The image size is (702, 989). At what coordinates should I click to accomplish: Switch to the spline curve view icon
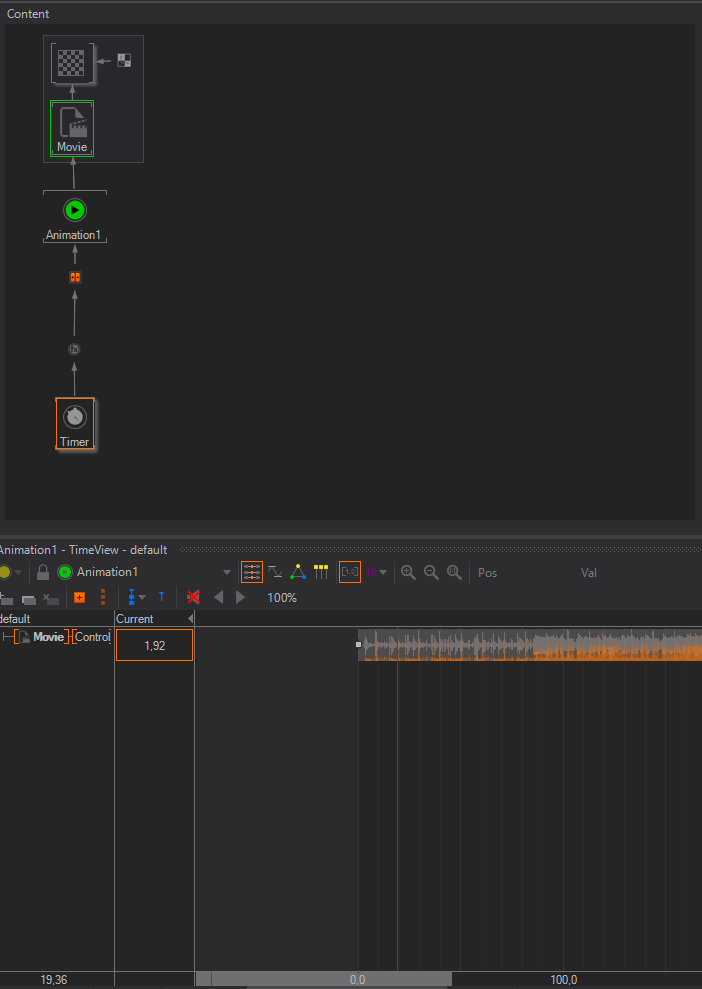click(275, 572)
